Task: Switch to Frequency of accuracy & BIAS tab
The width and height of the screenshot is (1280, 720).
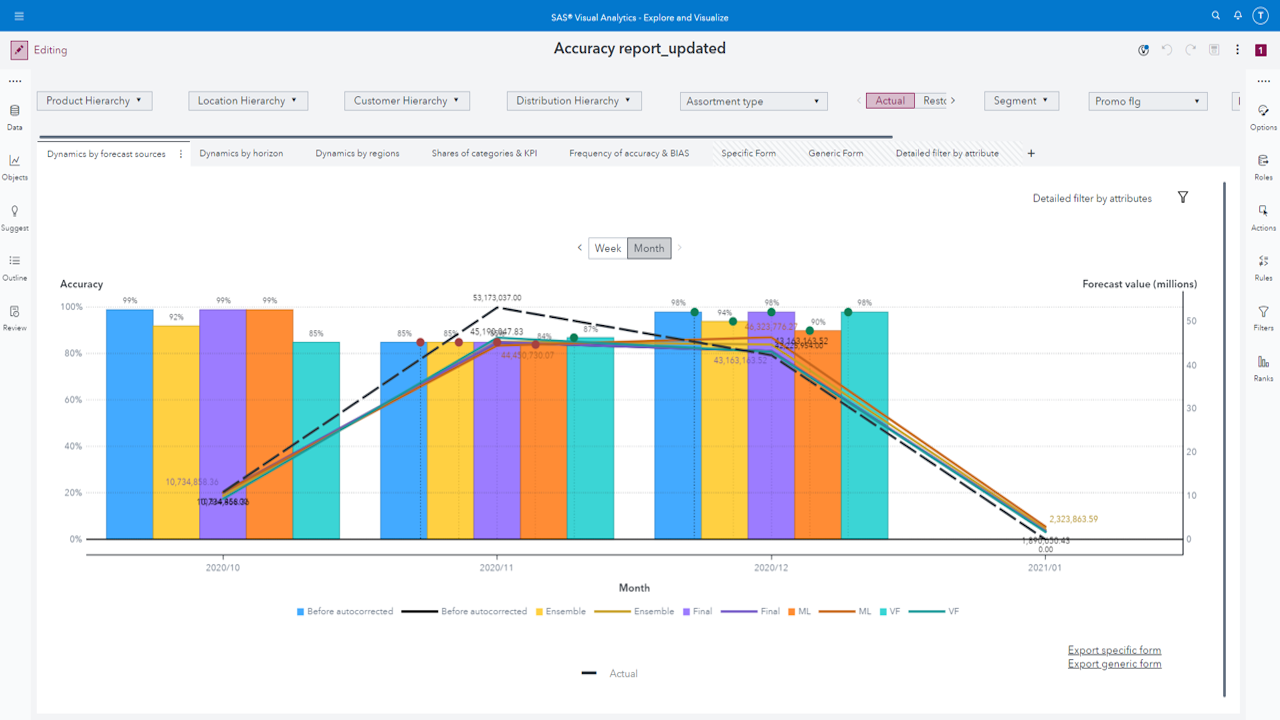Action: (629, 154)
